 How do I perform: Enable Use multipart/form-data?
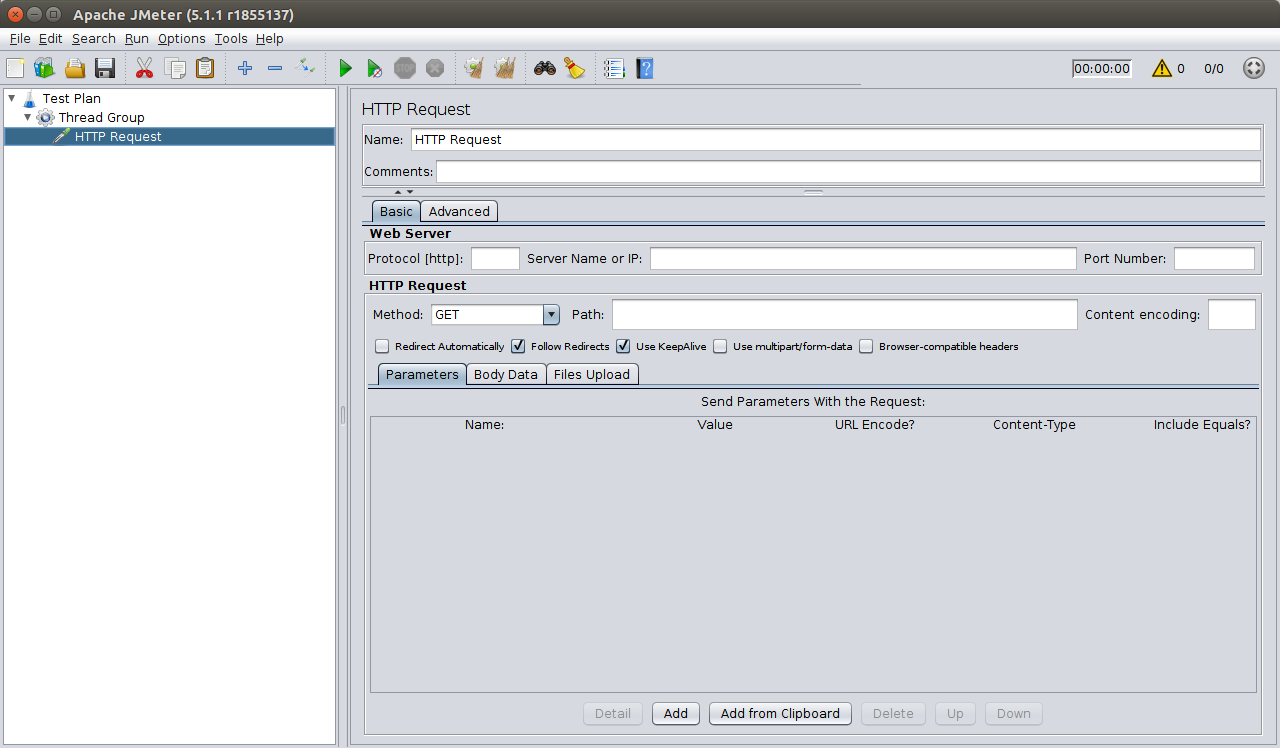(x=720, y=346)
